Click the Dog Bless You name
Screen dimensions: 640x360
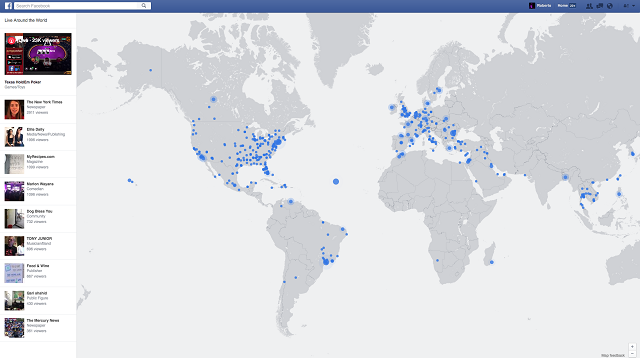click(x=39, y=211)
